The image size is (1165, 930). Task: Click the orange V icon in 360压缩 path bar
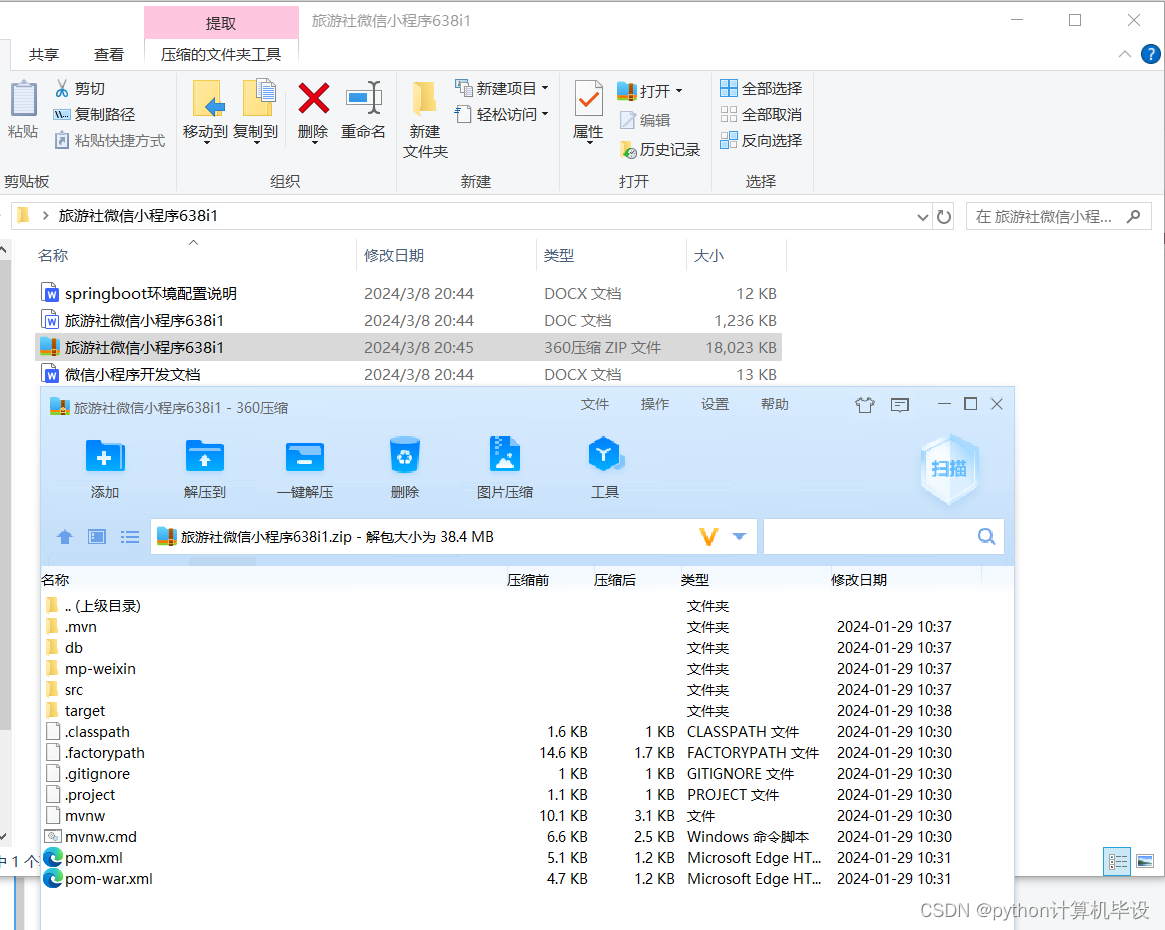[x=709, y=536]
